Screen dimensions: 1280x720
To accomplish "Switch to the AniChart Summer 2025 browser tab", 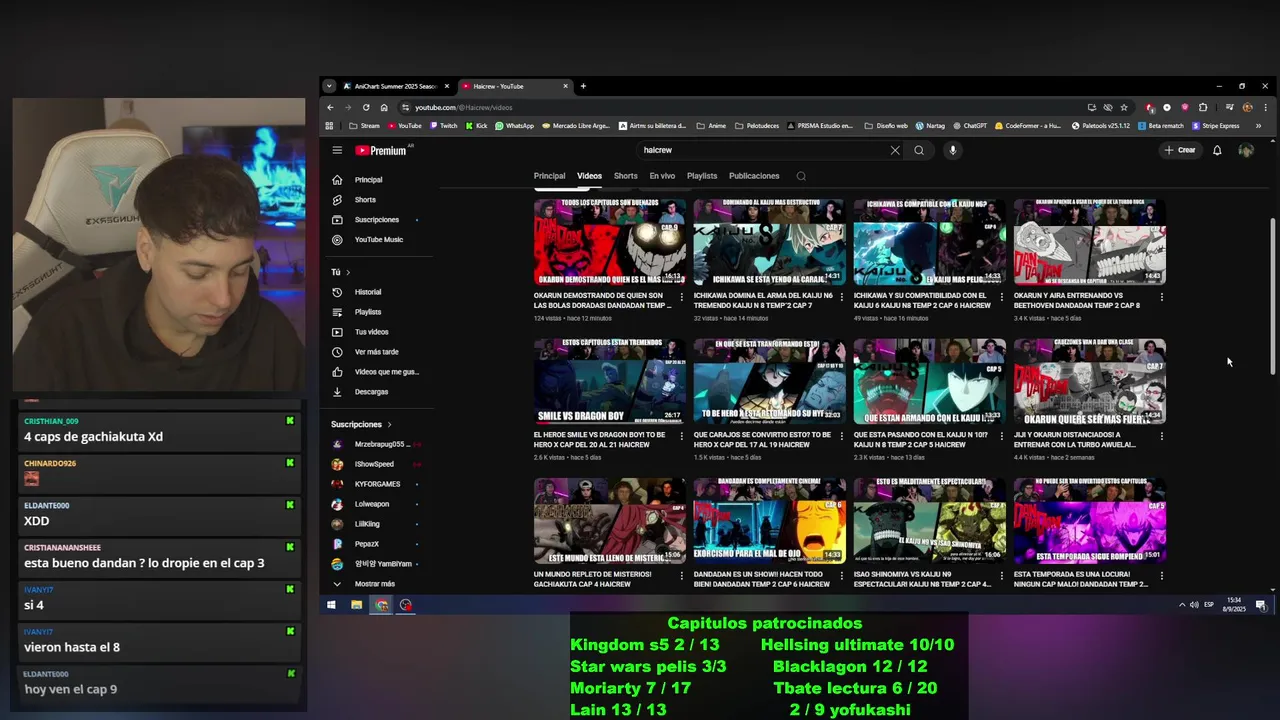I will (397, 86).
